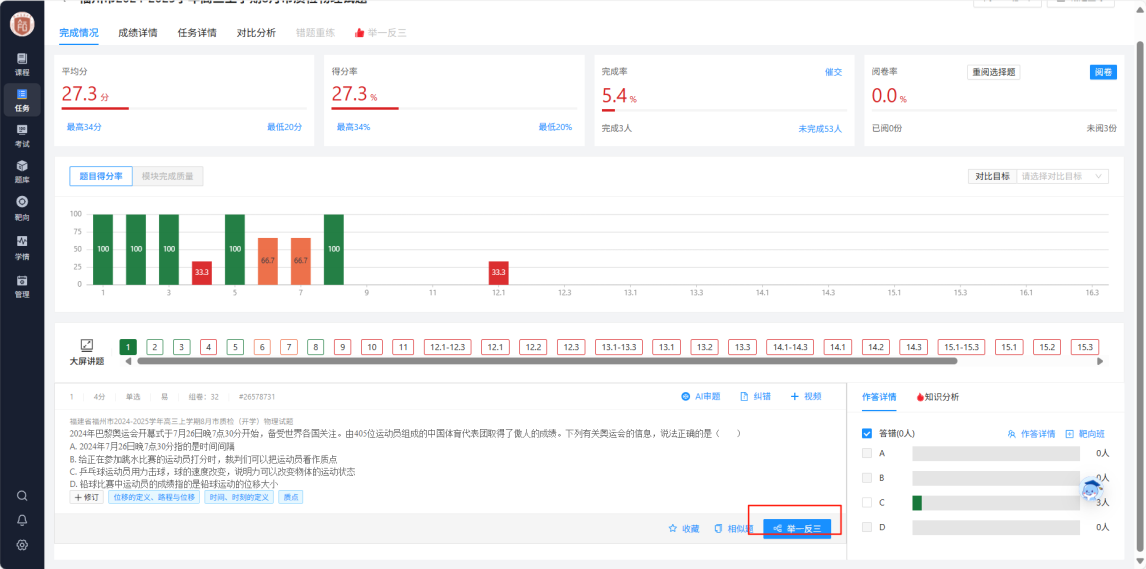Select question box 13.2
The height and width of the screenshot is (569, 1146).
[x=705, y=347]
